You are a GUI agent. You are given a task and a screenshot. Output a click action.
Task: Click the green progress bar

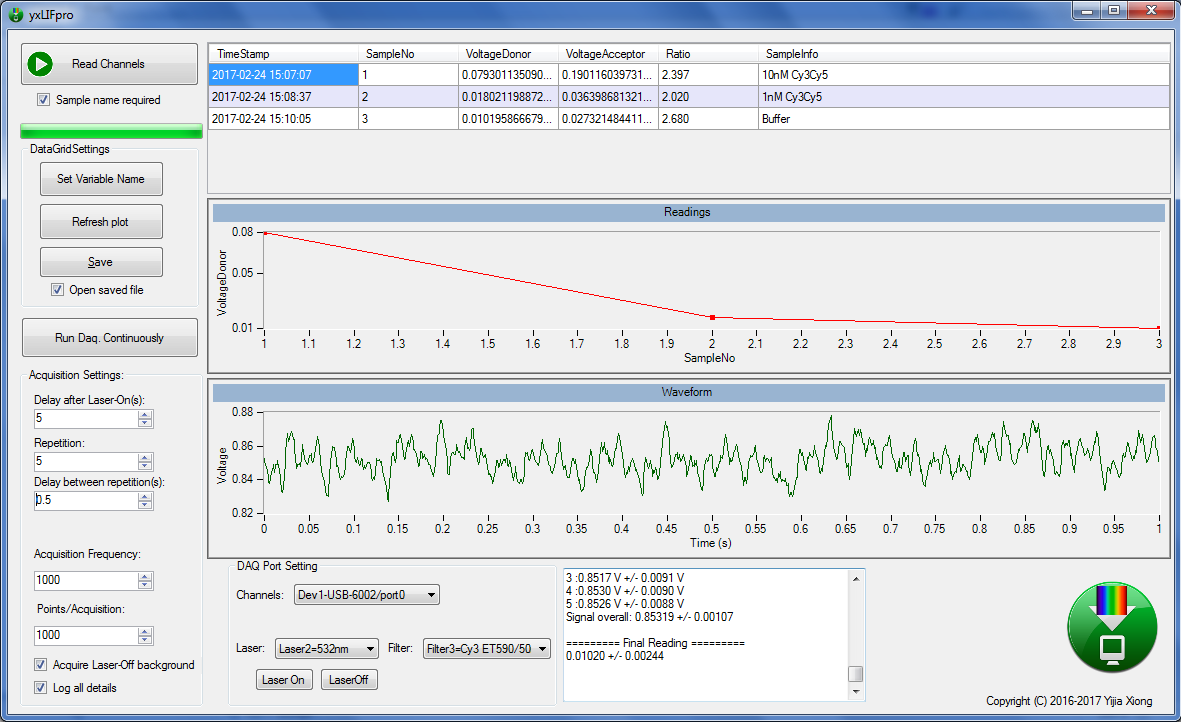coord(110,131)
